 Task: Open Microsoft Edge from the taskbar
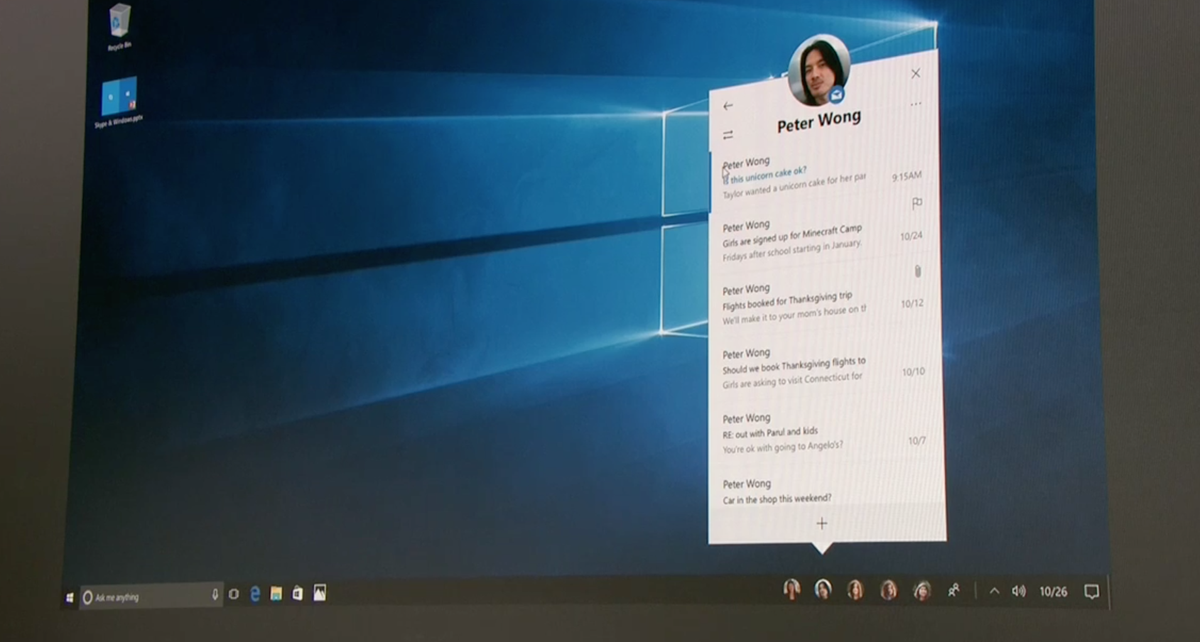[x=255, y=592]
